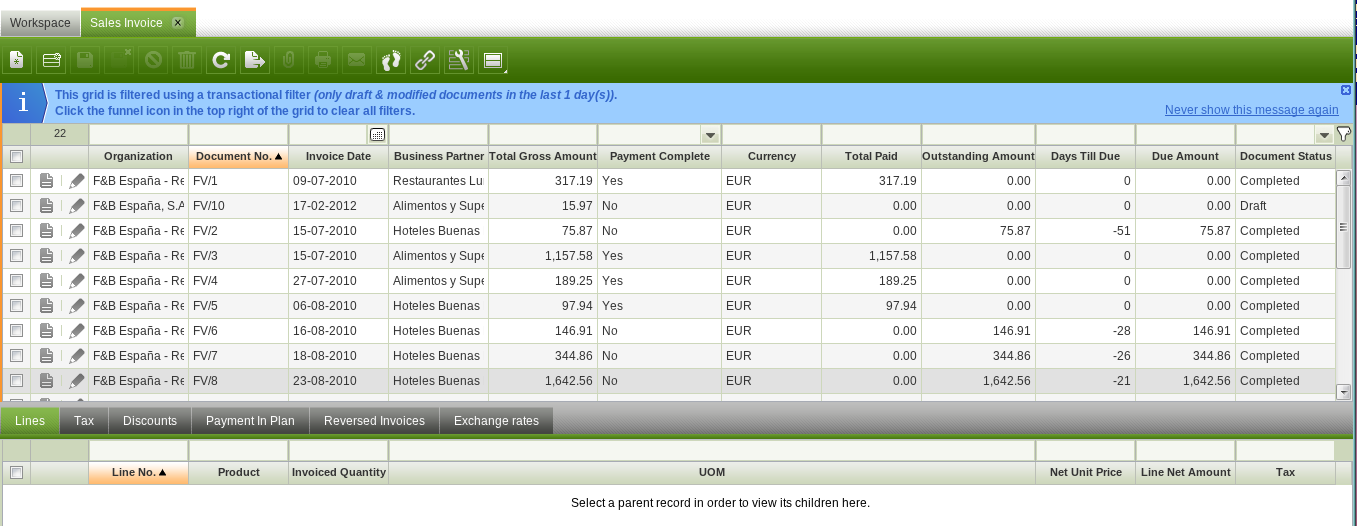Expand the Payment Complete filter dropdown
Image resolution: width=1357 pixels, height=526 pixels.
[x=709, y=135]
